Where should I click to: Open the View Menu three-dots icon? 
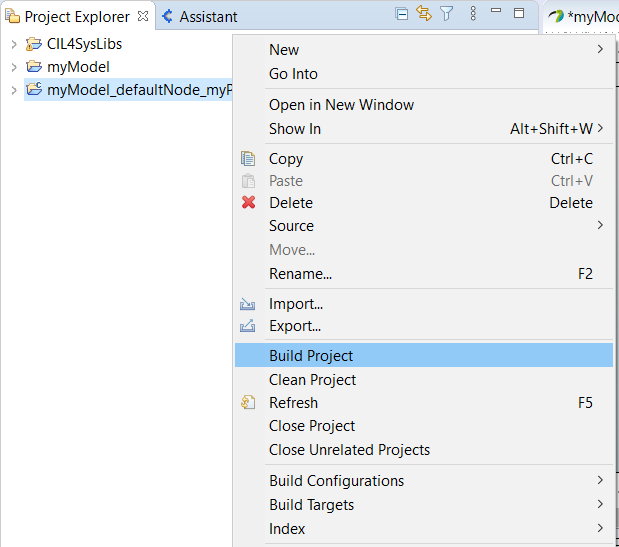click(x=473, y=14)
